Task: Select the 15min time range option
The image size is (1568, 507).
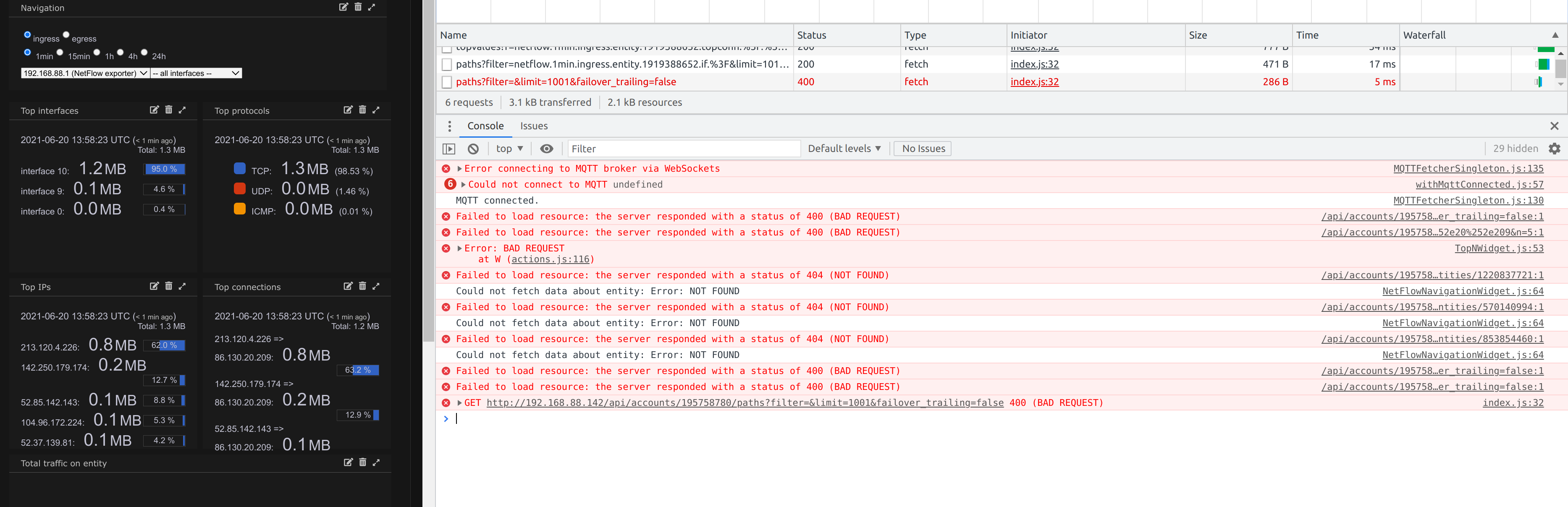Action: point(60,52)
